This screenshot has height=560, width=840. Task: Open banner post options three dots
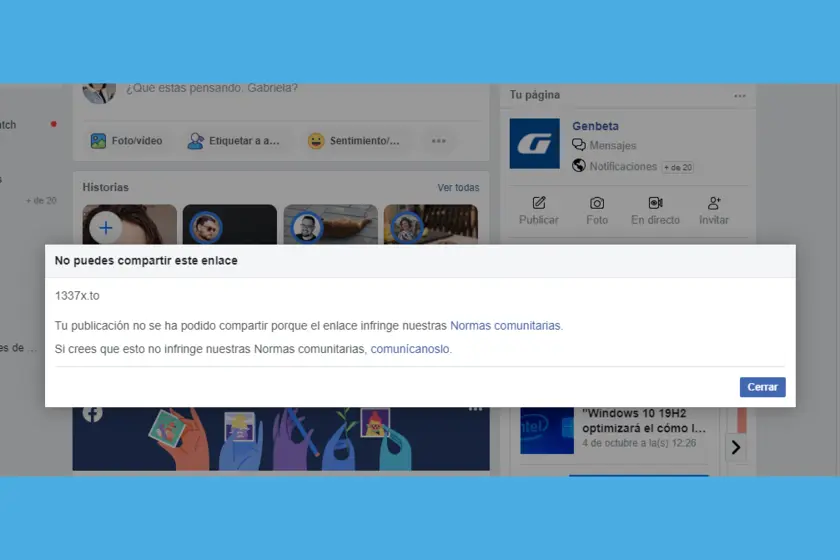(475, 409)
